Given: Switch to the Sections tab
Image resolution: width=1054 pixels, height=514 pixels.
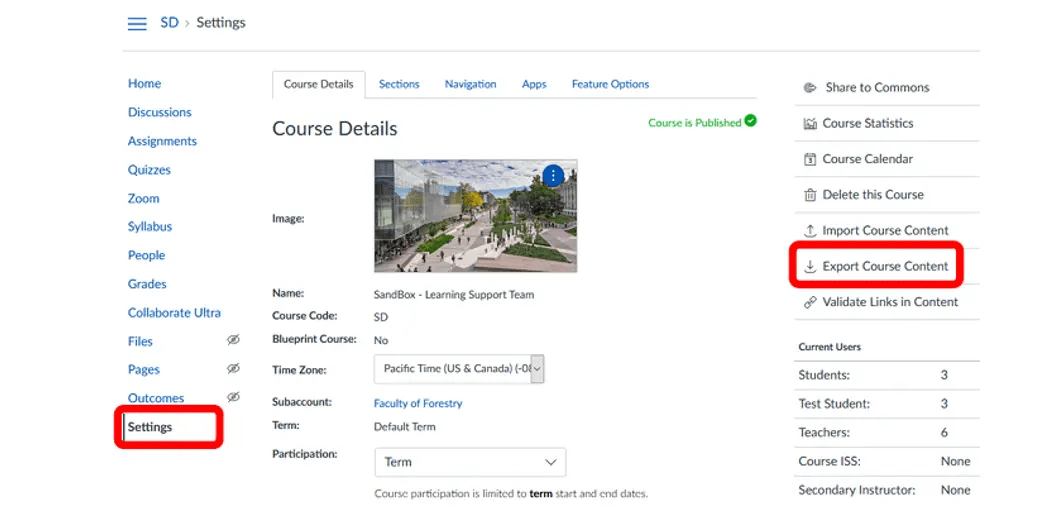Looking at the screenshot, I should 399,85.
